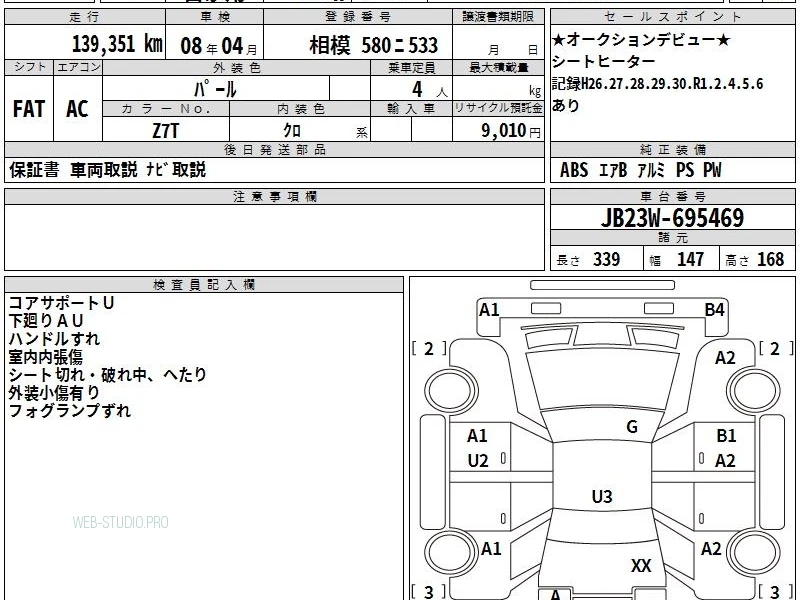Click the inspector note "コアサポートU"
Image resolution: width=800 pixels, height=600 pixels.
coord(61,303)
